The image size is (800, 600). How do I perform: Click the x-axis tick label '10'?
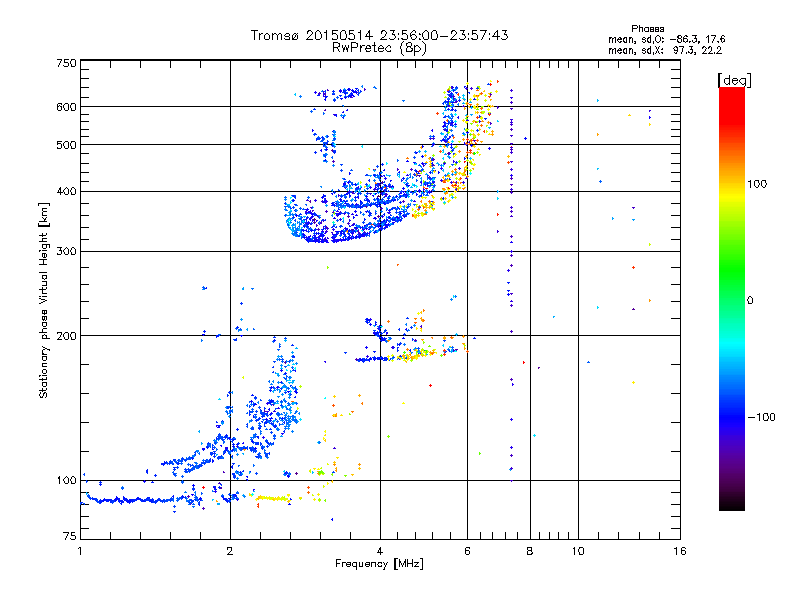pos(578,551)
